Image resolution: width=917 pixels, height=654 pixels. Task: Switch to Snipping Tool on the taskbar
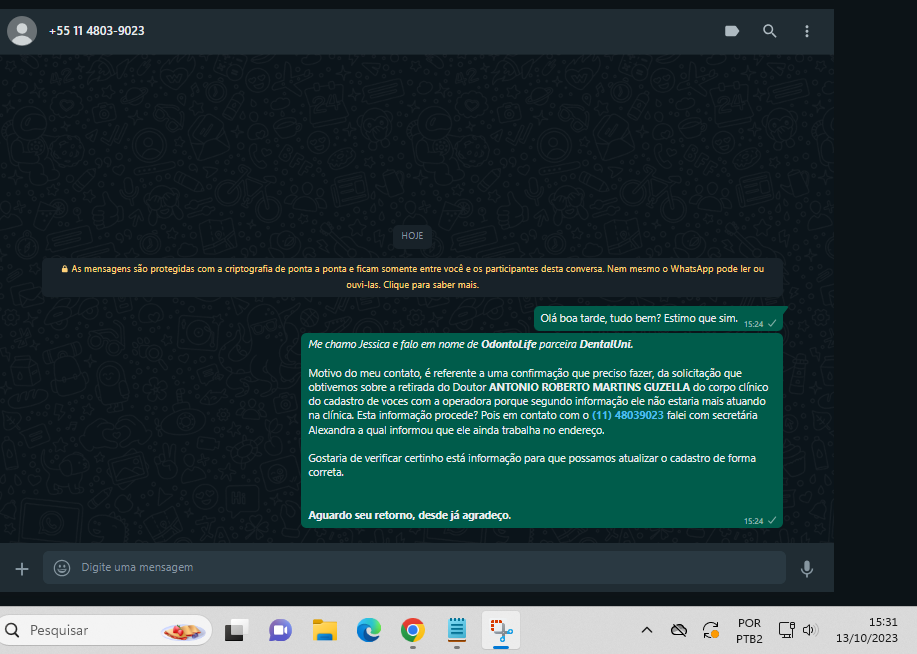coord(501,631)
